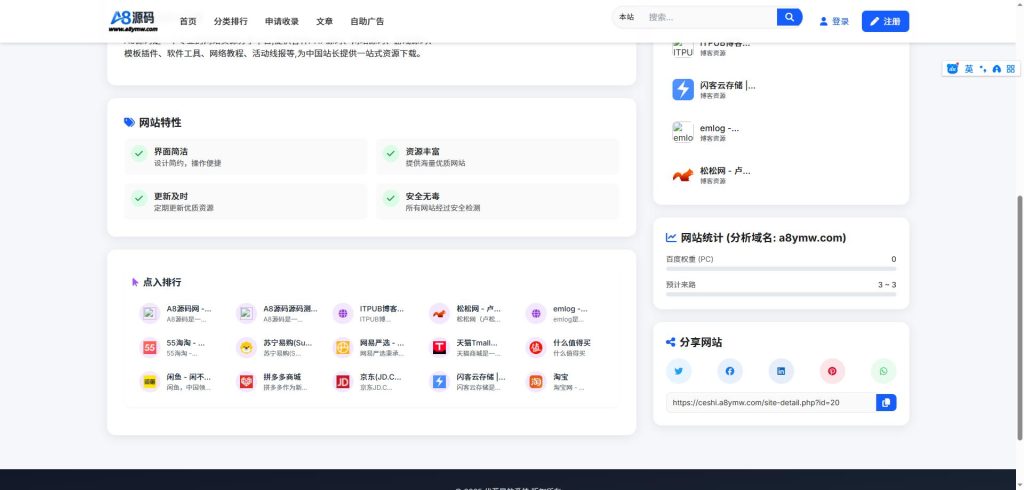Open 松松网 icon in the right sidebar list
The width and height of the screenshot is (1024, 490).
click(683, 175)
